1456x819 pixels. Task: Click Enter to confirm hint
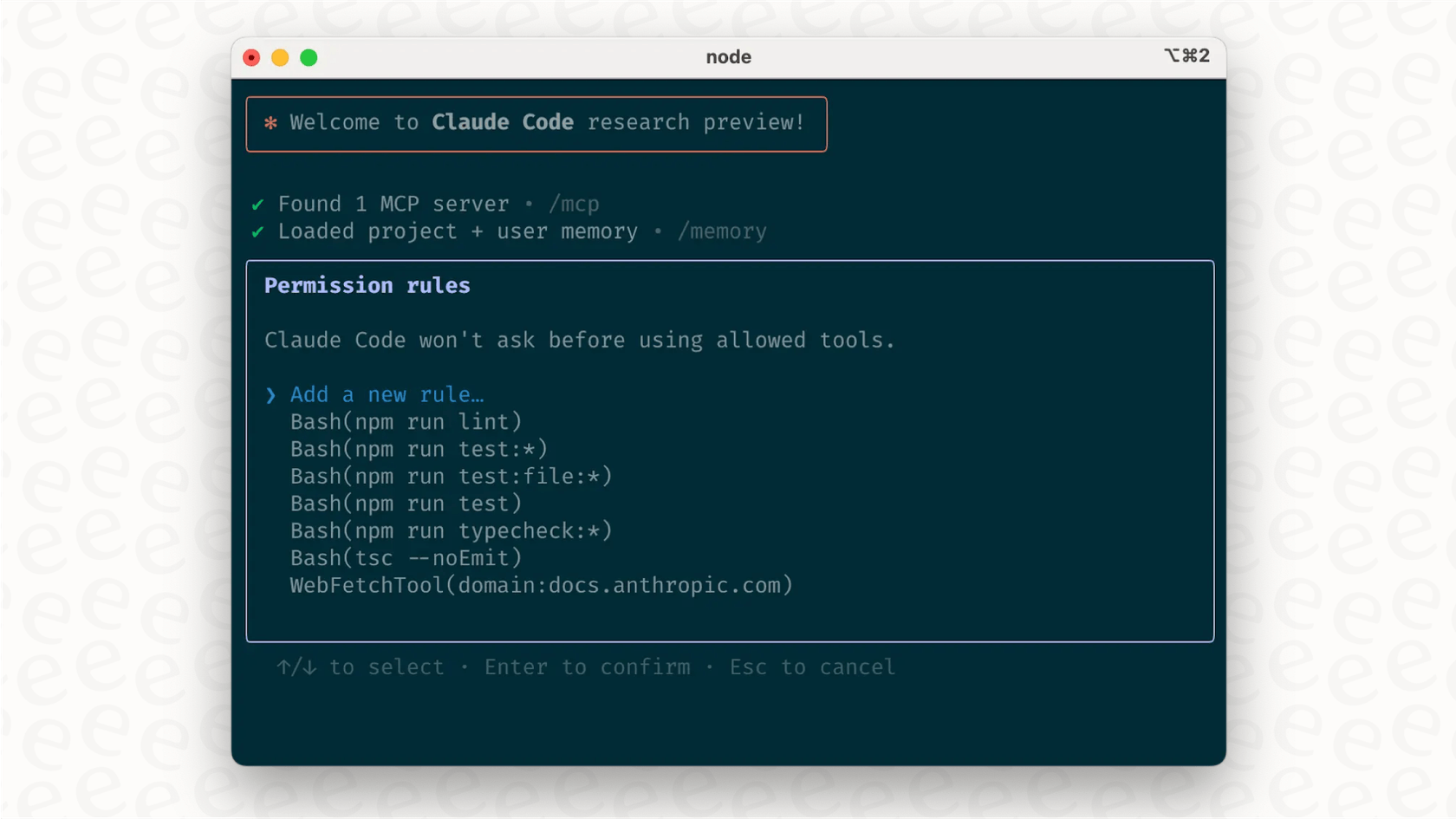[x=587, y=667]
